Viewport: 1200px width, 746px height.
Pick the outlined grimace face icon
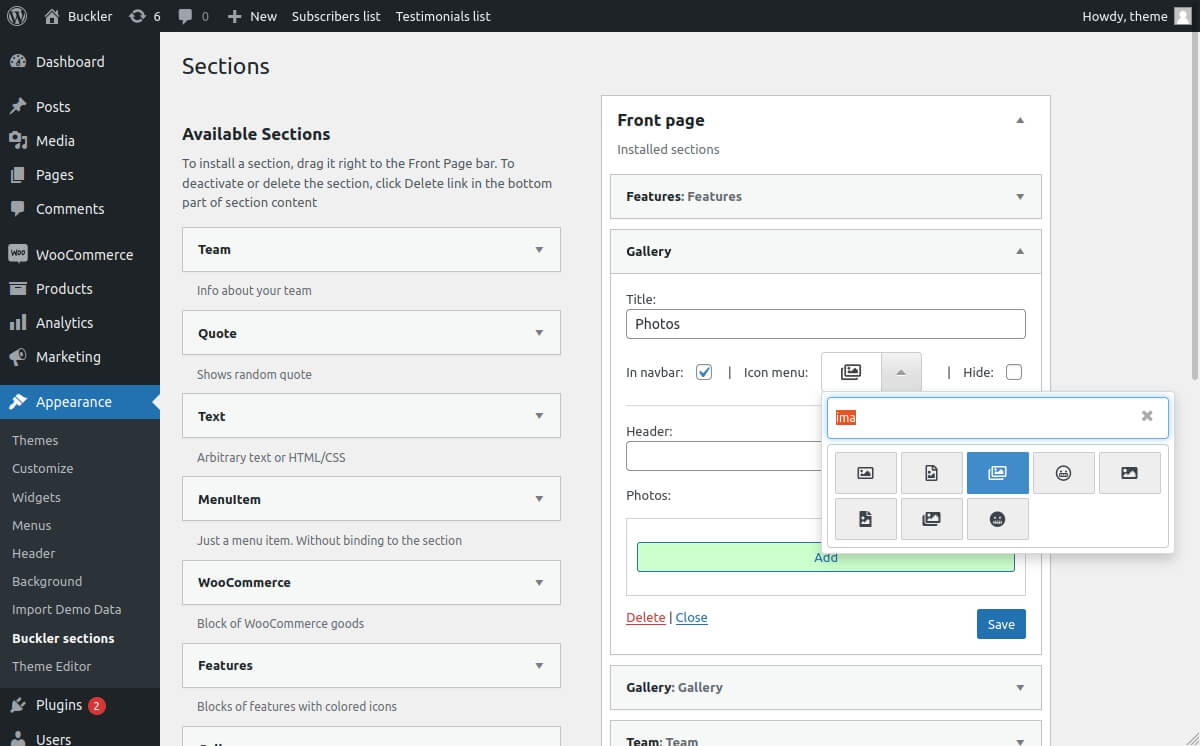(x=1063, y=473)
